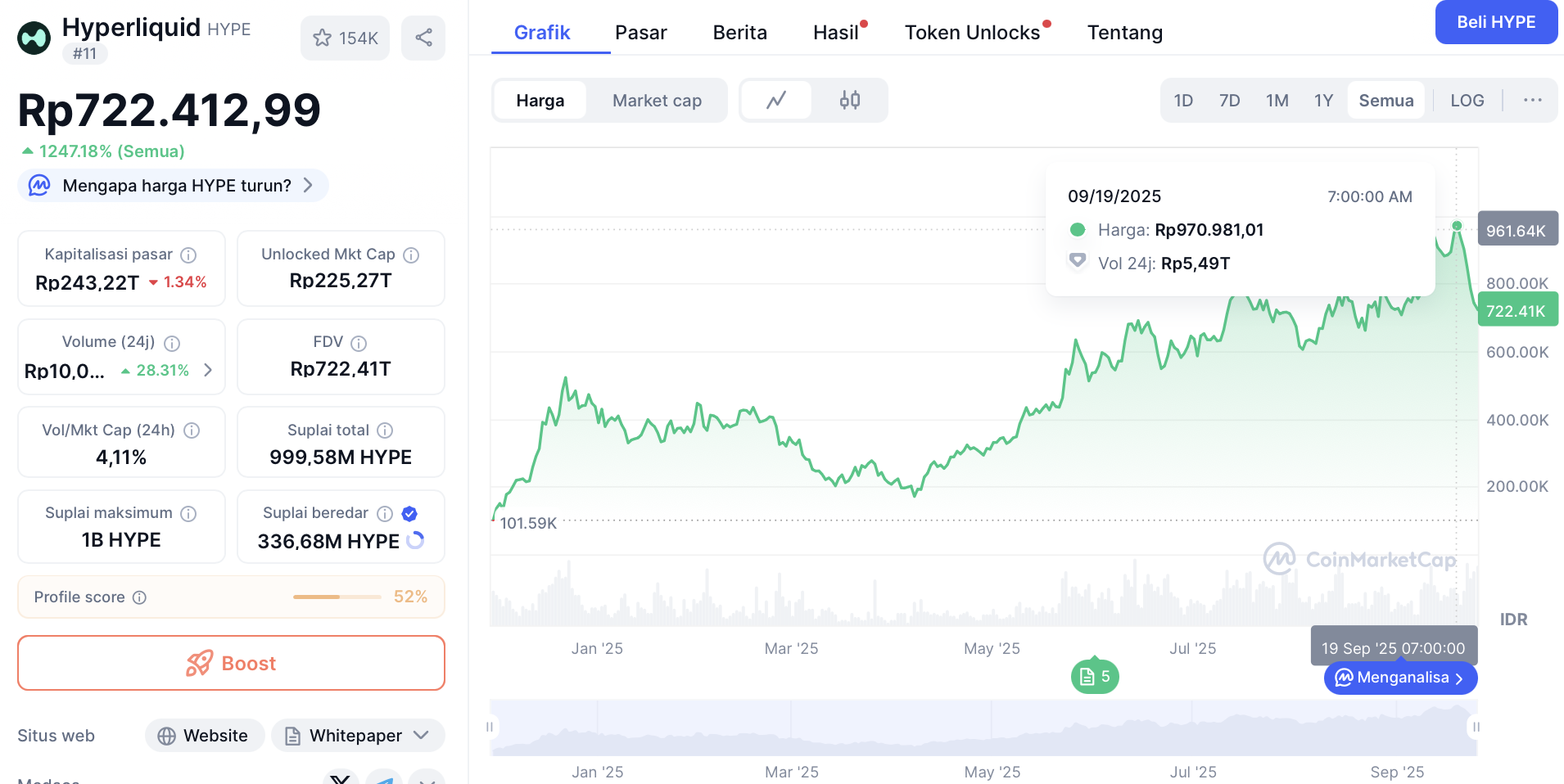Set chart range to 1Y
This screenshot has width=1564, height=784.
[x=1323, y=100]
